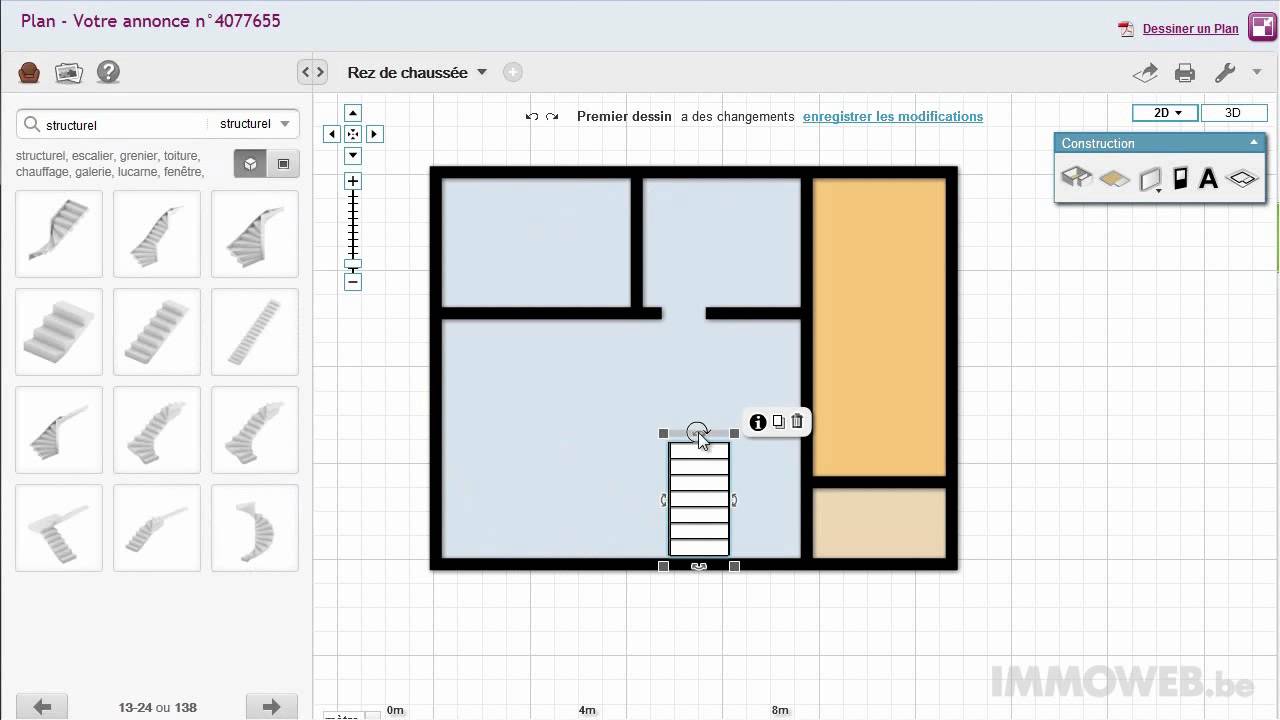Select the door tool in Construction panel
Screen dimensions: 1280x720
pos(1180,179)
